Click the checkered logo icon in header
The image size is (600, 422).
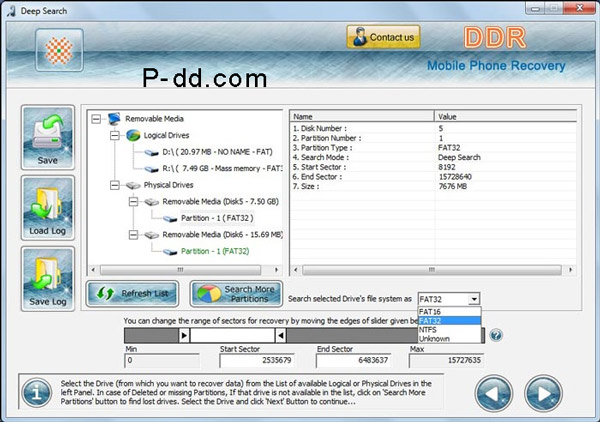coord(59,50)
